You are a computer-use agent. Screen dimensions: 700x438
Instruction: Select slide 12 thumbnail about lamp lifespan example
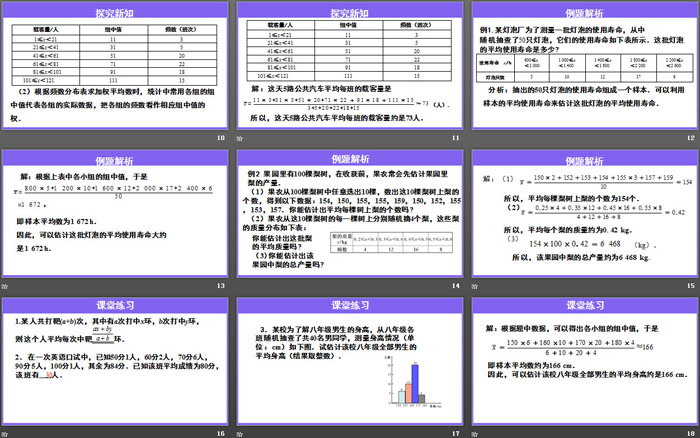click(585, 66)
